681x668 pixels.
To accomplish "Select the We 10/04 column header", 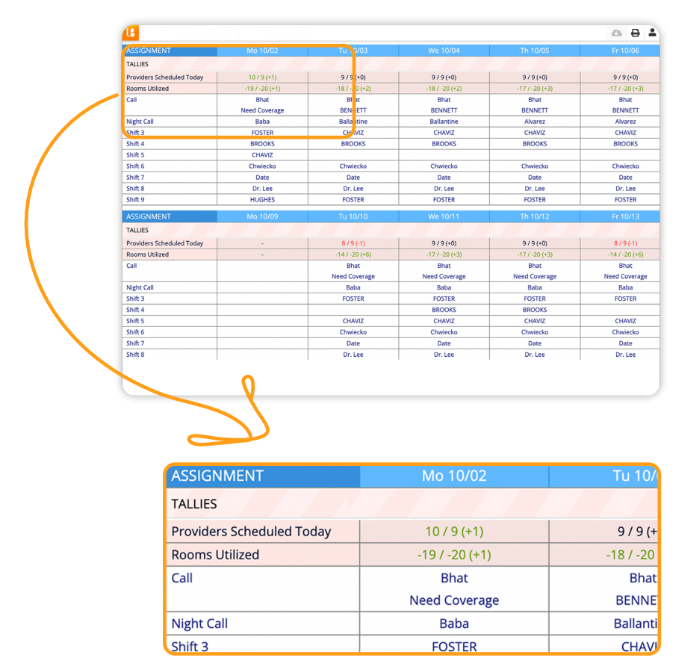I will coord(444,50).
